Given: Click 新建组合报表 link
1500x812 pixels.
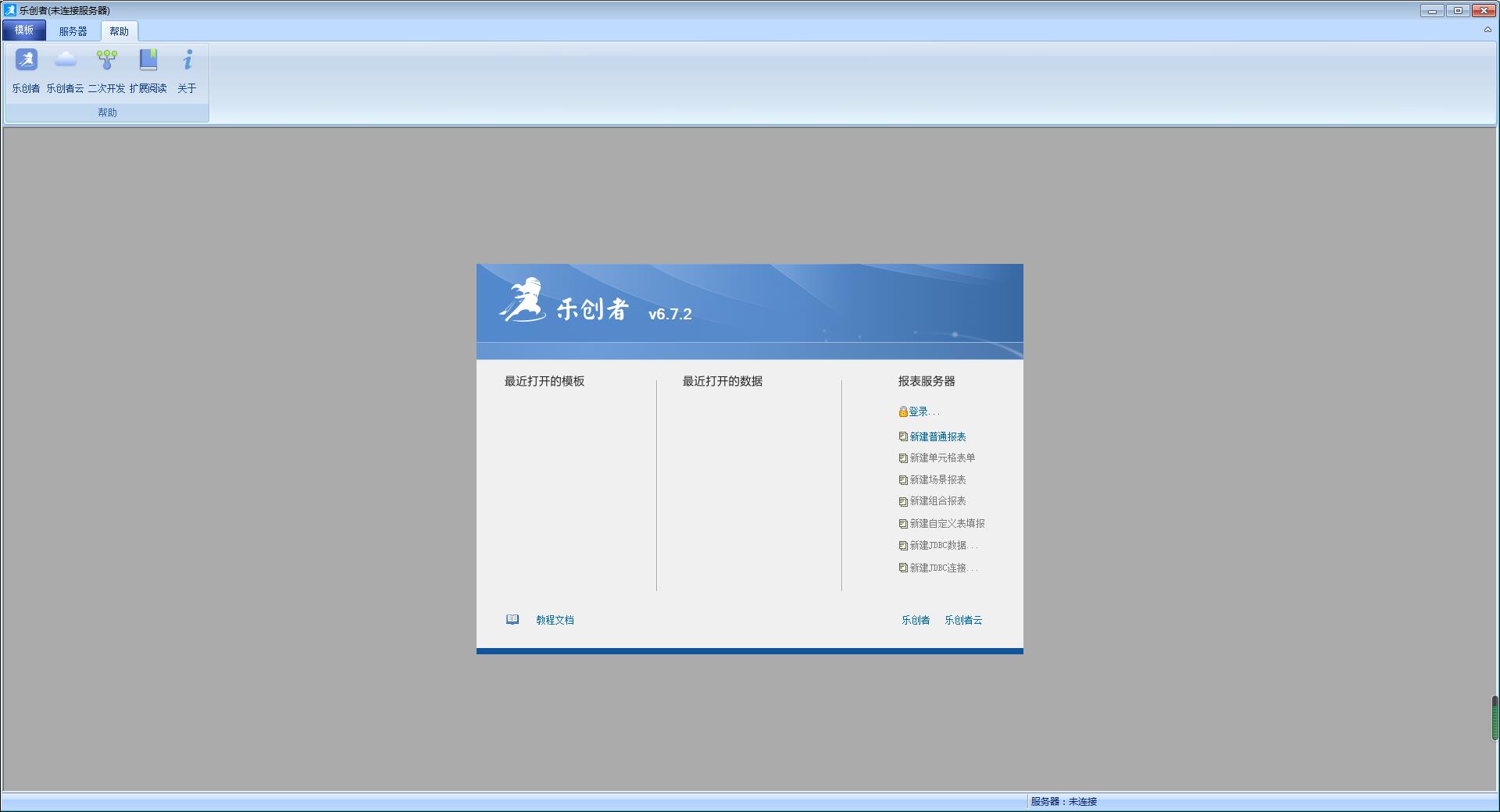Looking at the screenshot, I should click(937, 501).
